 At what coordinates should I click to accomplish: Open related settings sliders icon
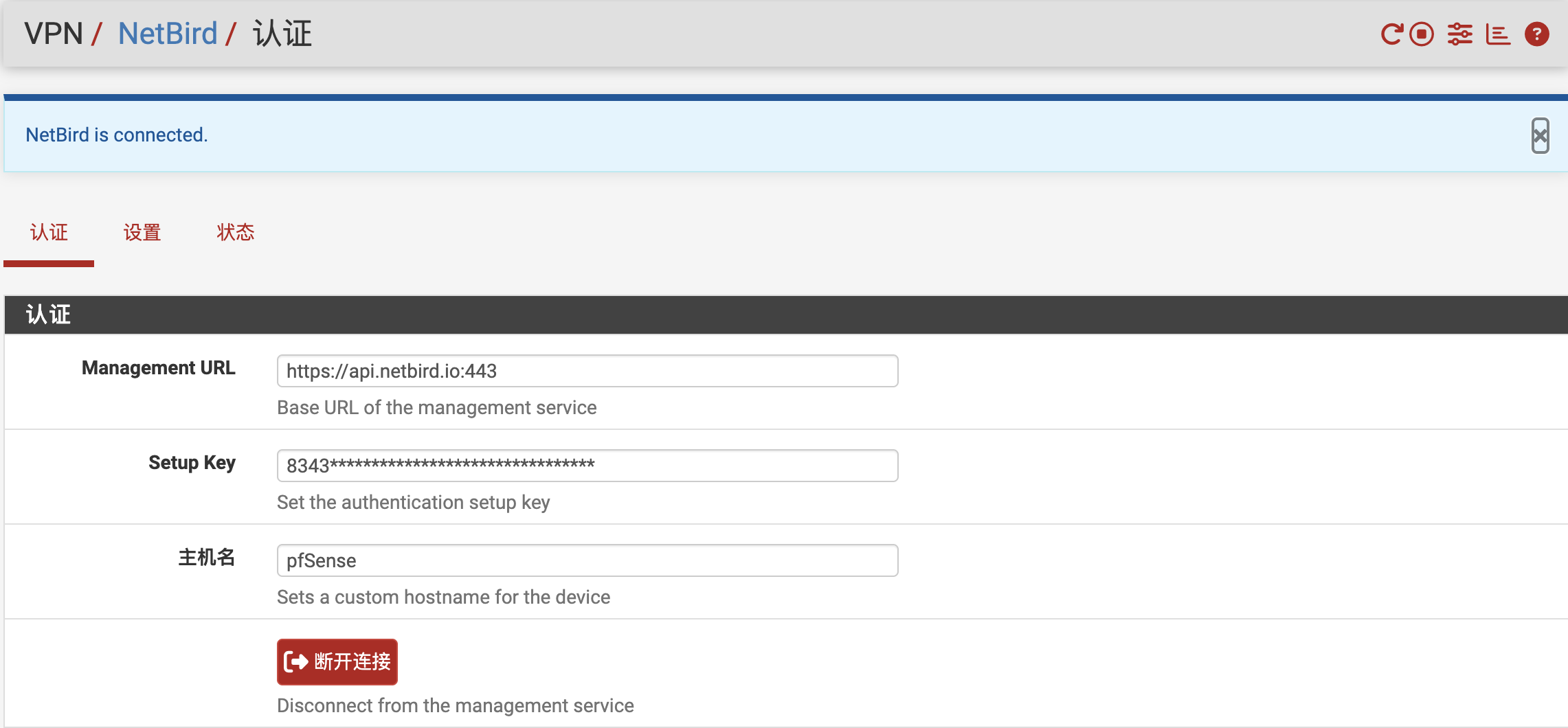pos(1460,34)
